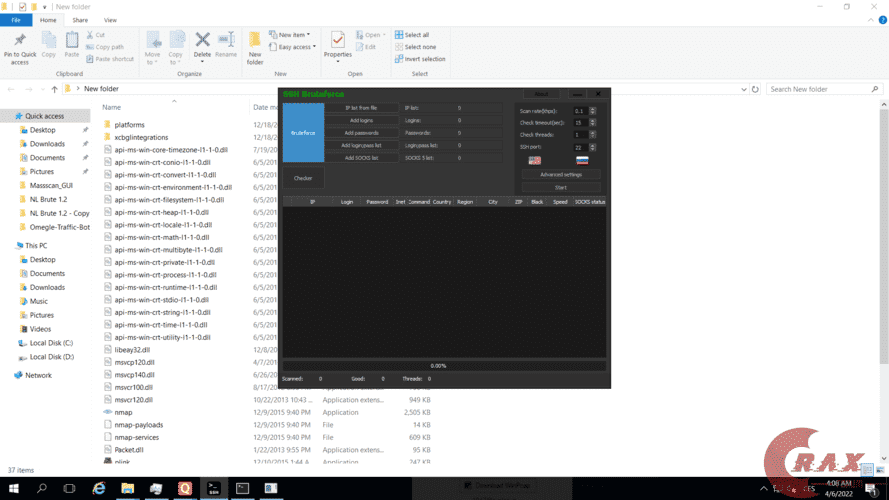Click the Up arrow navigation icon
Image resolution: width=889 pixels, height=500 pixels.
tap(54, 89)
